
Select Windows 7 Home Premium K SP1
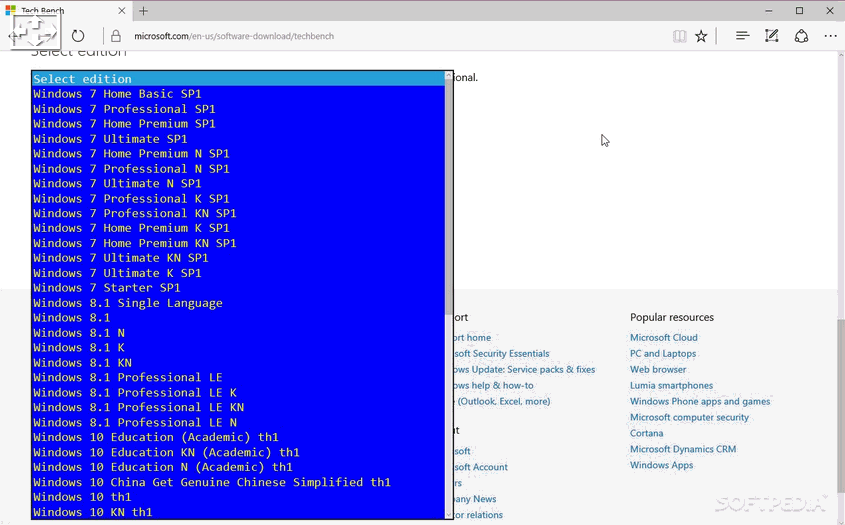tap(238, 228)
